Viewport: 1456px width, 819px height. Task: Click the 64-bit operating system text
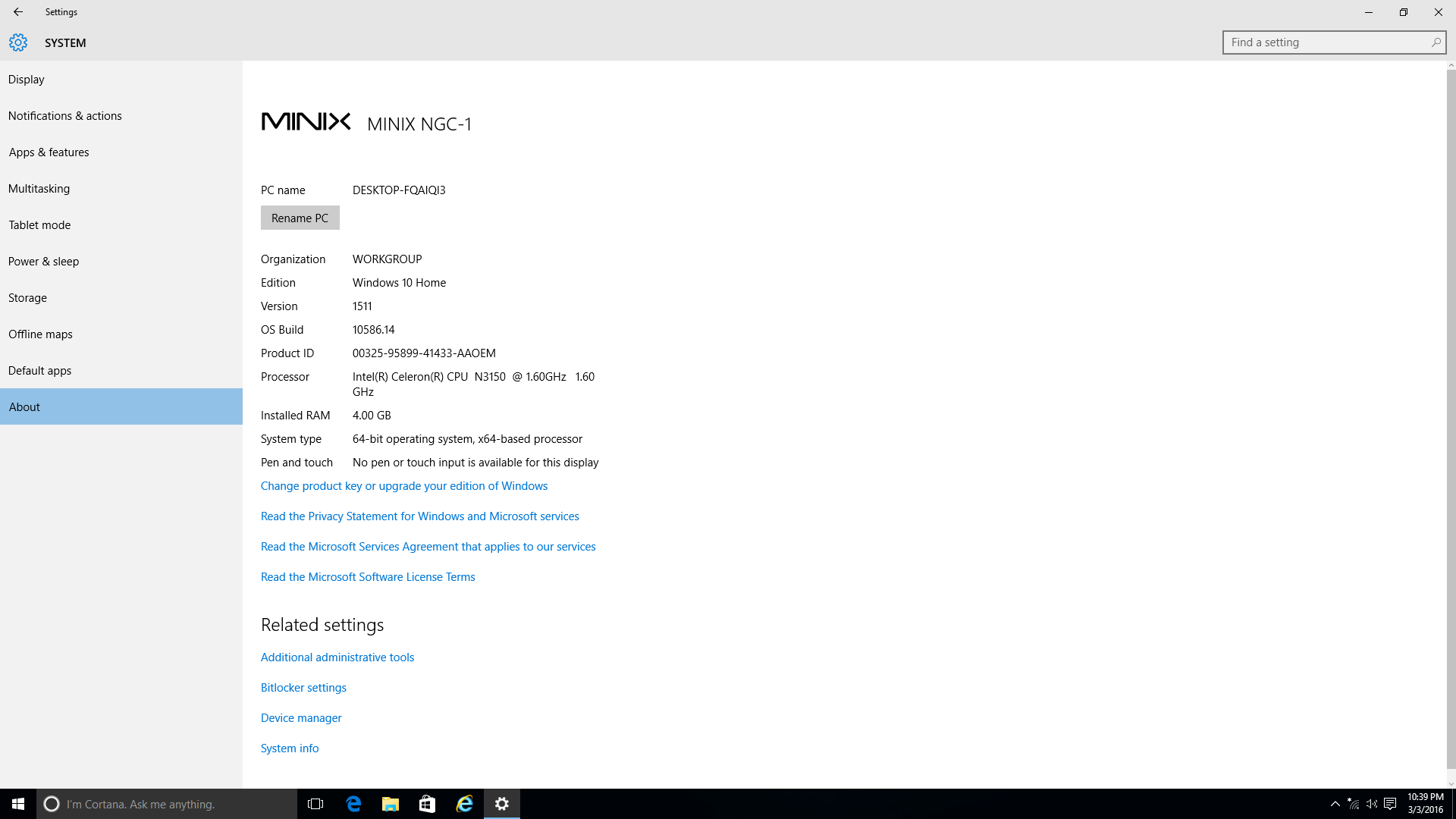point(467,439)
